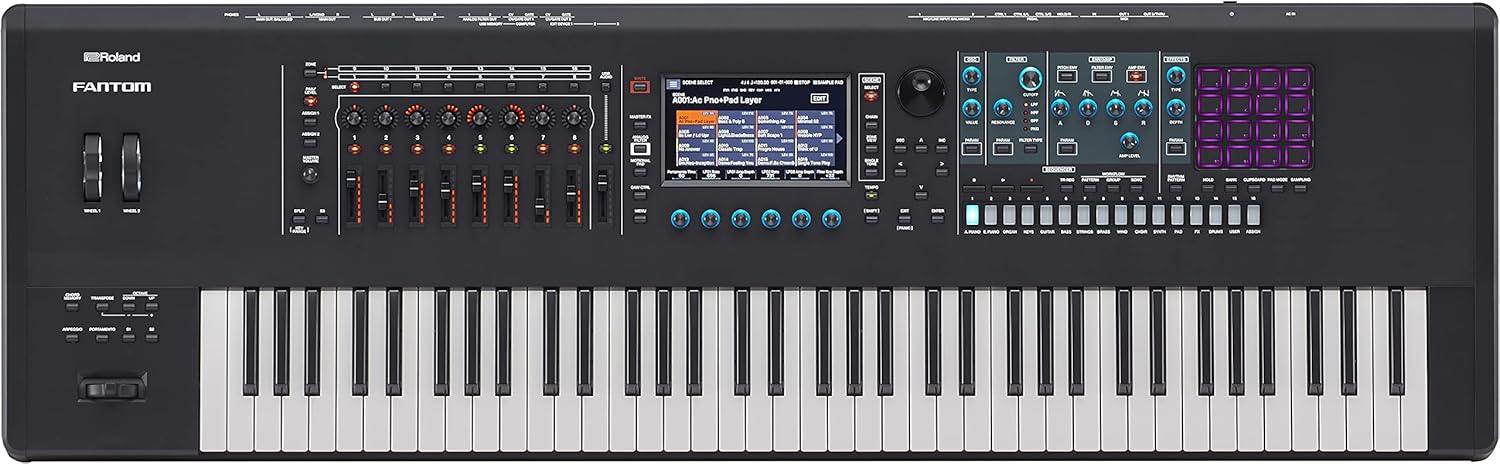
Task: Open MOTIONAL PAD with its button
Action: coord(640,172)
